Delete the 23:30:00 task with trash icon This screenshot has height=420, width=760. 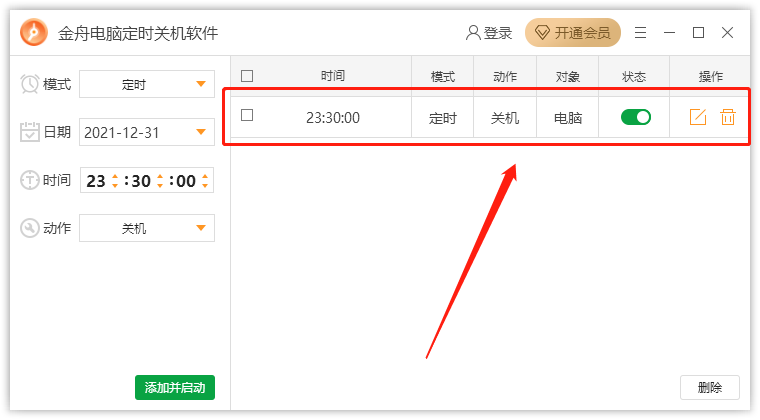tap(728, 117)
